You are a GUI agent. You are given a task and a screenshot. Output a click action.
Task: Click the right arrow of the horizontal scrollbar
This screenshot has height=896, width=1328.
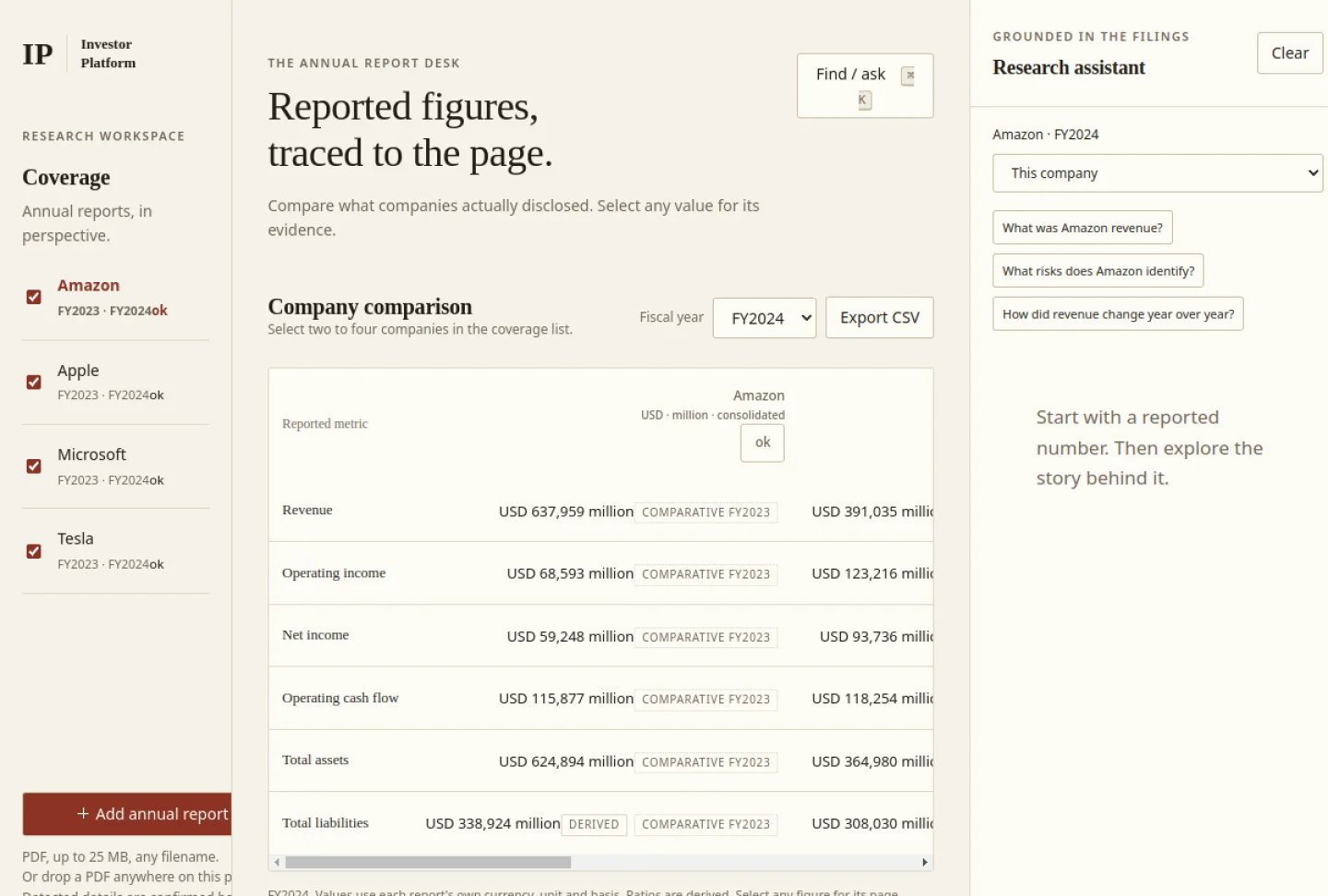[925, 863]
